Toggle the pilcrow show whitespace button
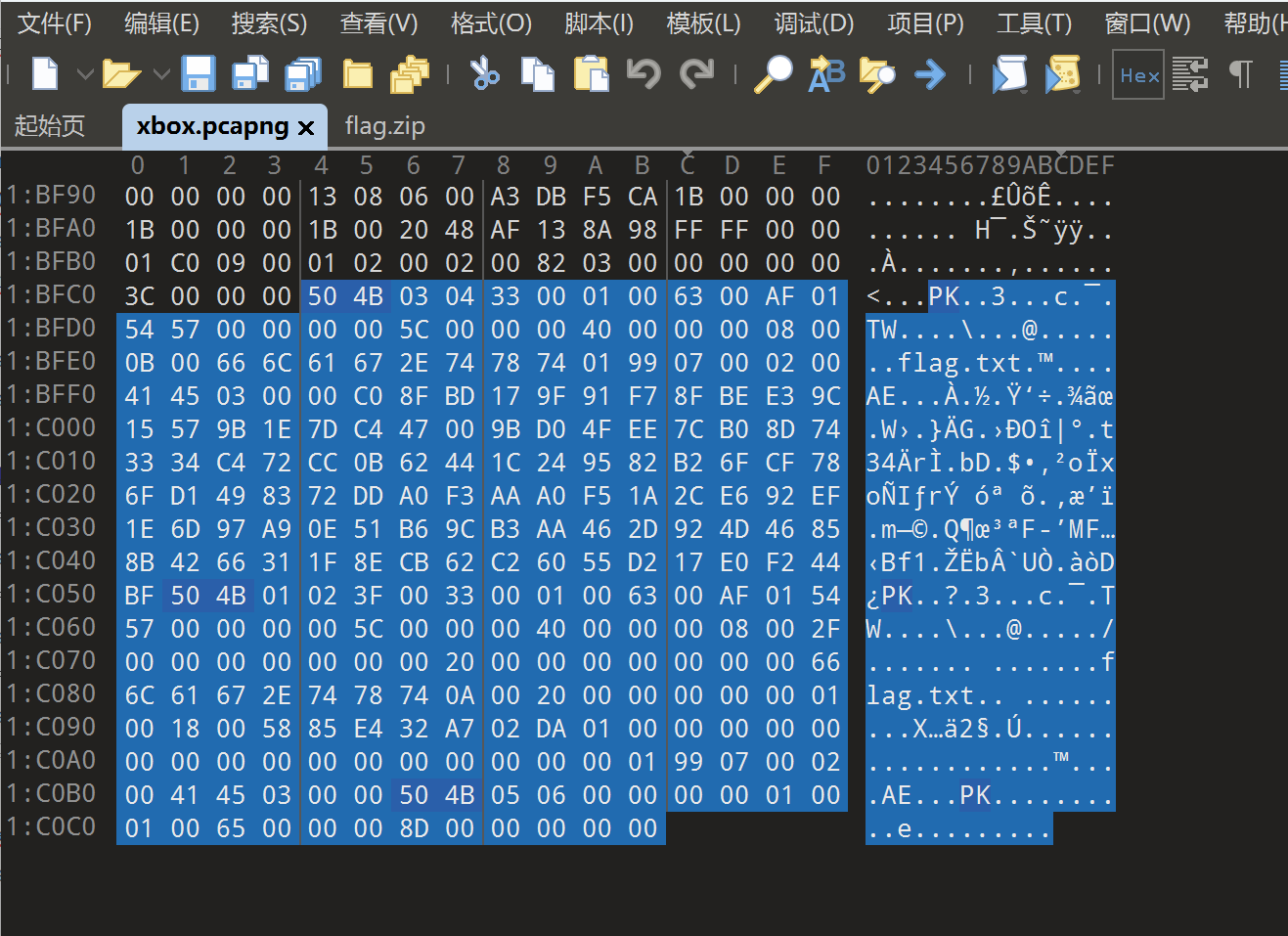This screenshot has height=936, width=1288. 1240,74
